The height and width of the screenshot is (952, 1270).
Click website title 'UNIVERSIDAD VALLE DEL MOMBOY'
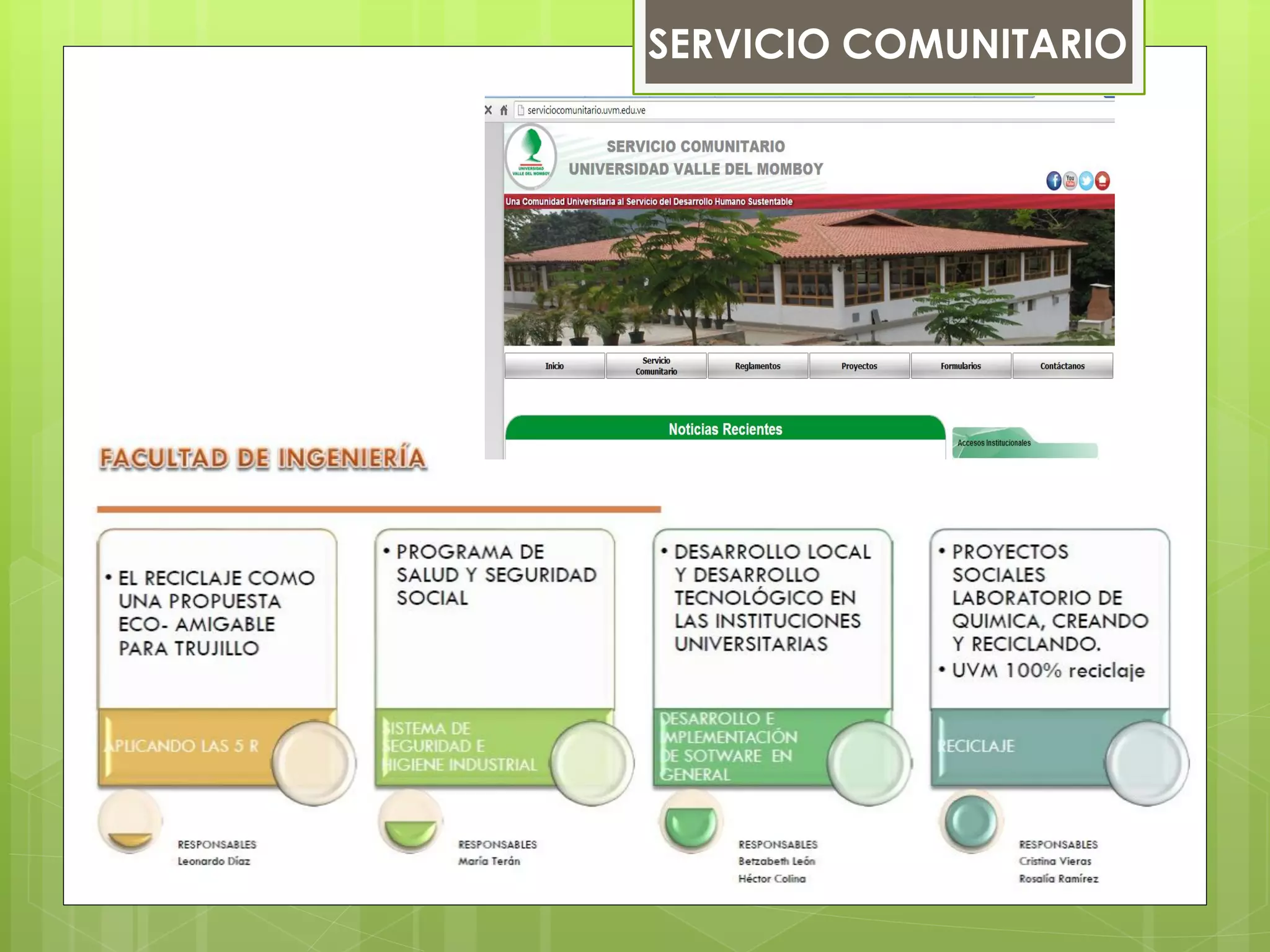[696, 169]
